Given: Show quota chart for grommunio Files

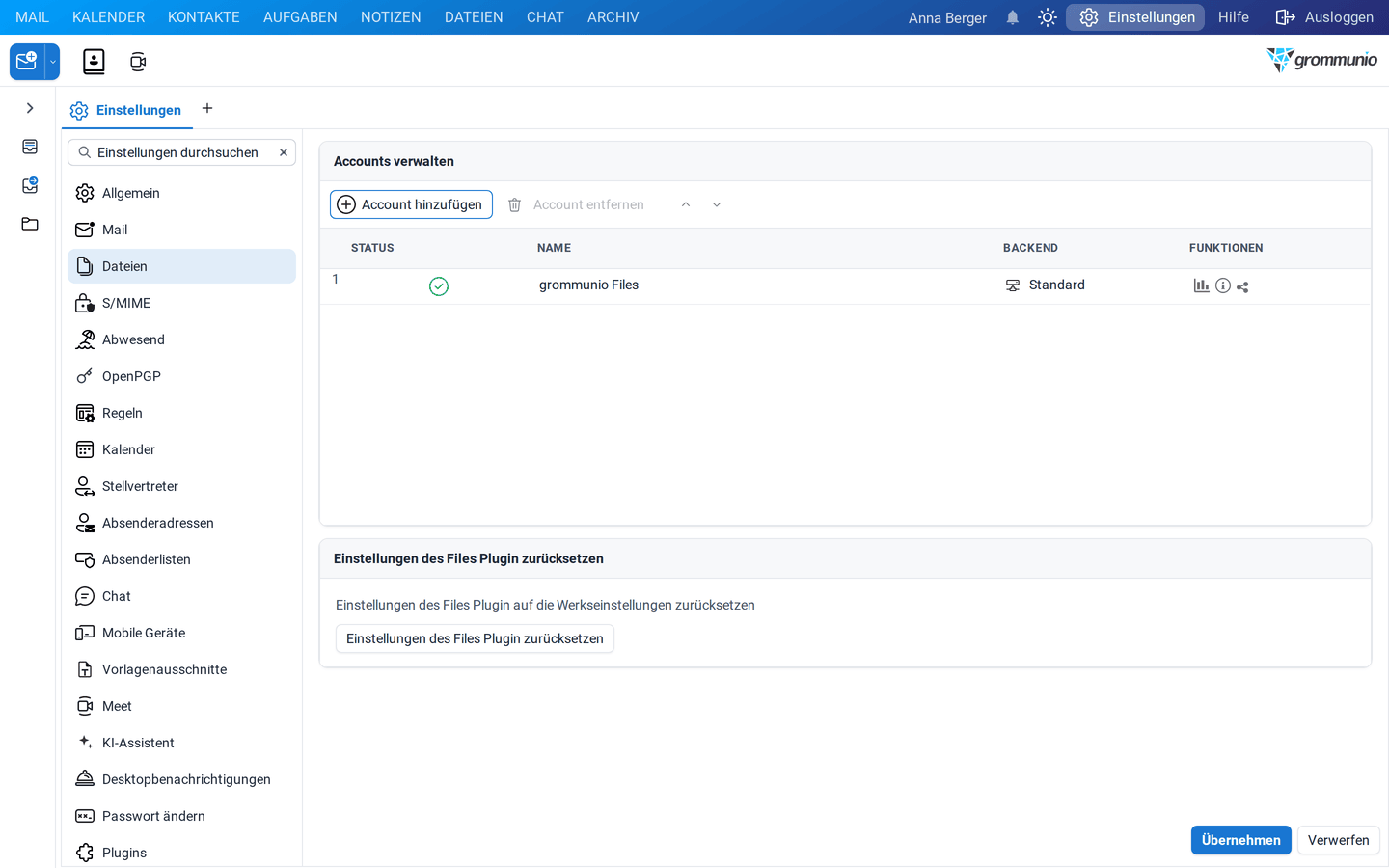Looking at the screenshot, I should tap(1201, 285).
